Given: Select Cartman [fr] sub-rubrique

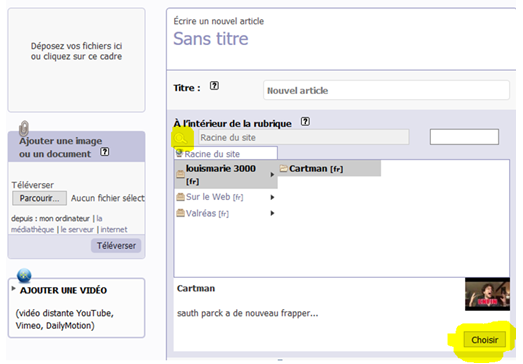Looking at the screenshot, I should pyautogui.click(x=329, y=169).
